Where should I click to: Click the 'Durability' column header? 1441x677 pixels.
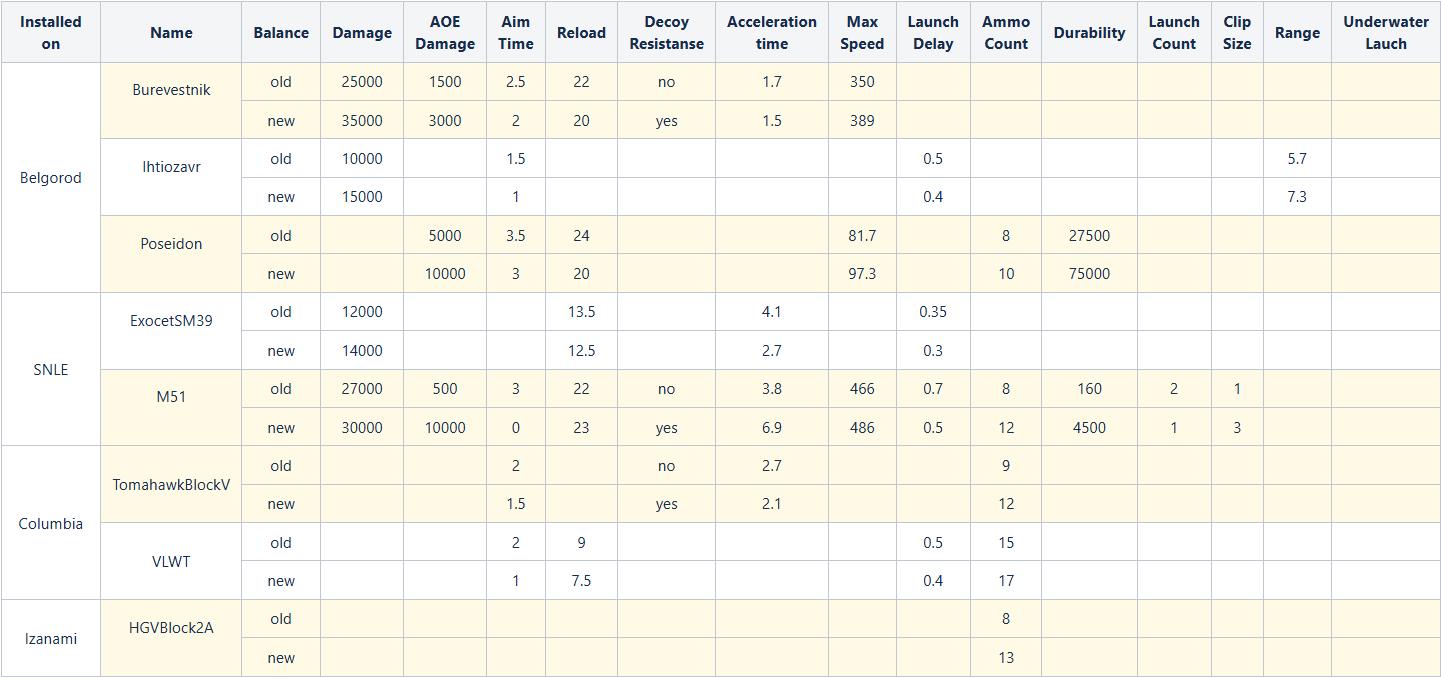(x=1089, y=32)
